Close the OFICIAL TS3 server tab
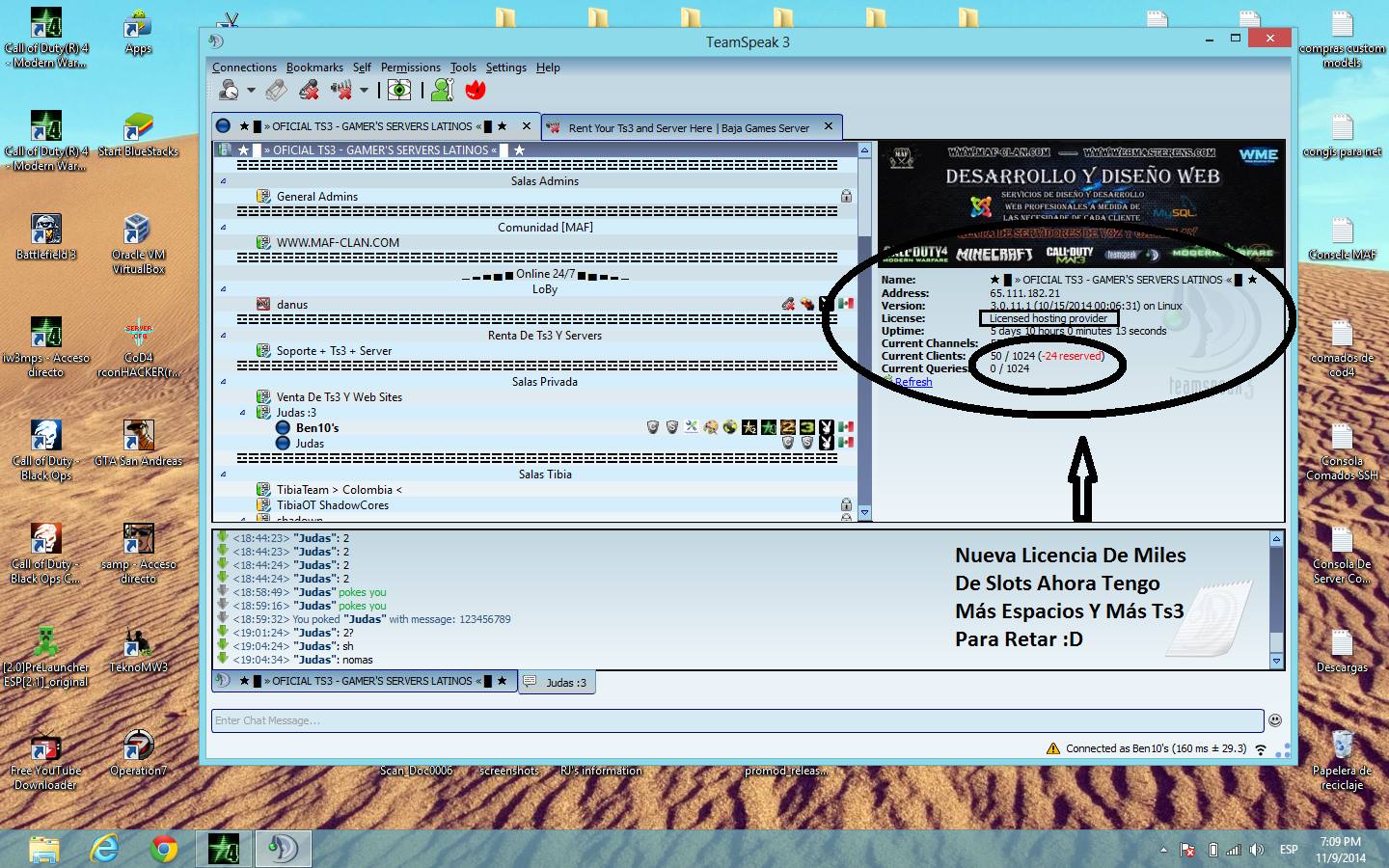 (x=527, y=125)
